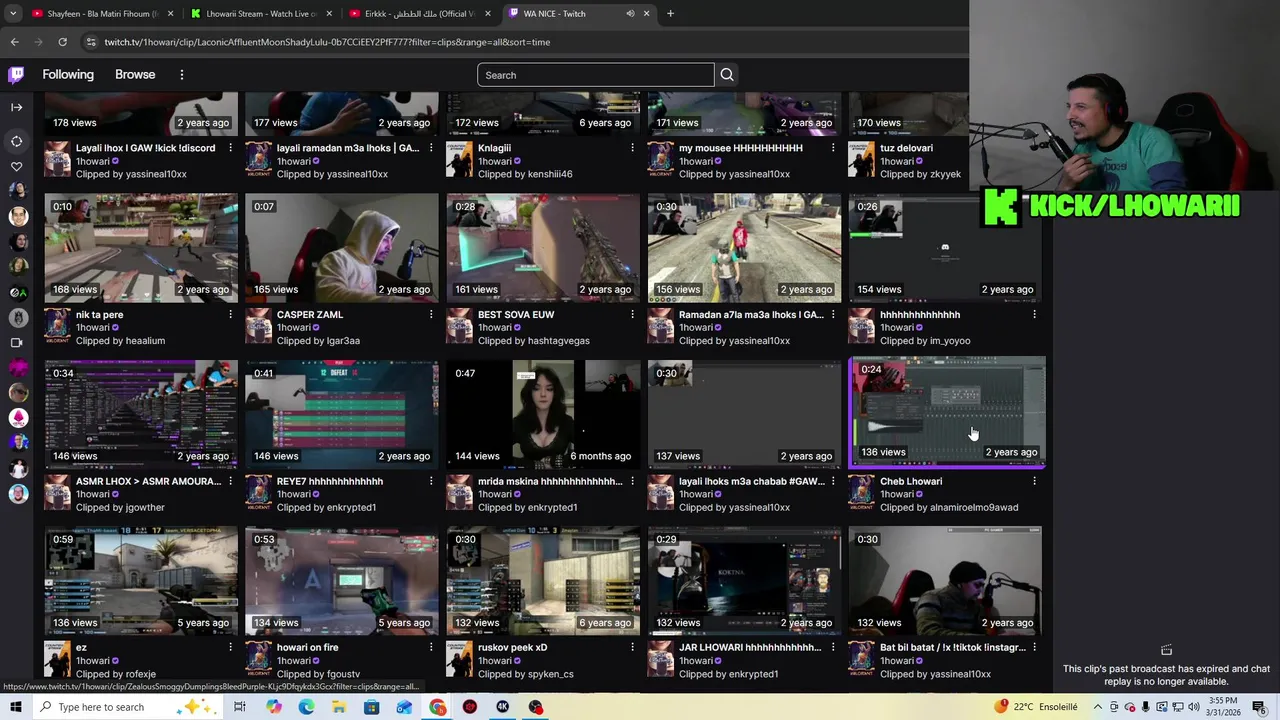Open options menu for BEST SOVA EUW clip
The height and width of the screenshot is (720, 1280).
[632, 315]
